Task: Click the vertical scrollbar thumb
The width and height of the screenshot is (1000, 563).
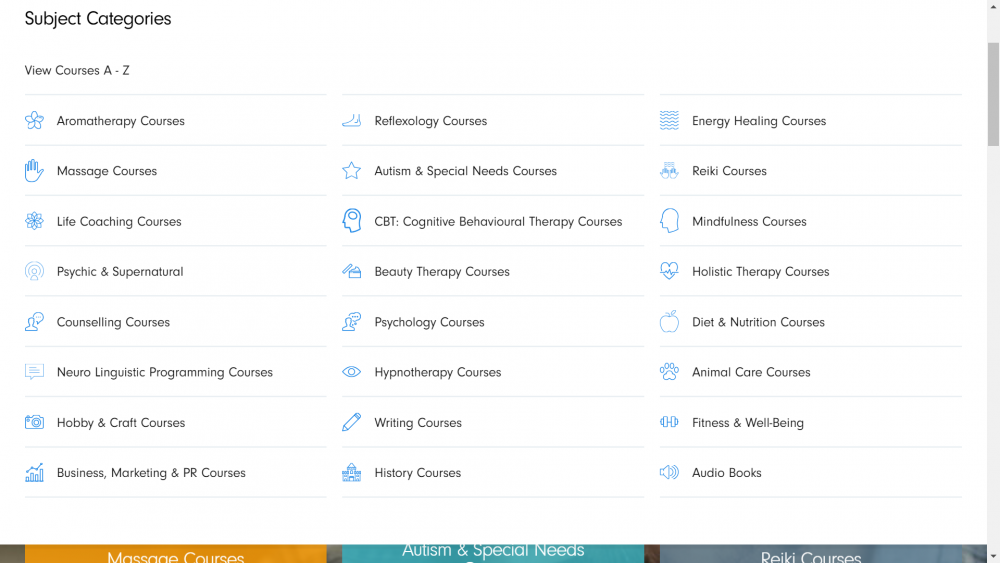Action: [993, 94]
